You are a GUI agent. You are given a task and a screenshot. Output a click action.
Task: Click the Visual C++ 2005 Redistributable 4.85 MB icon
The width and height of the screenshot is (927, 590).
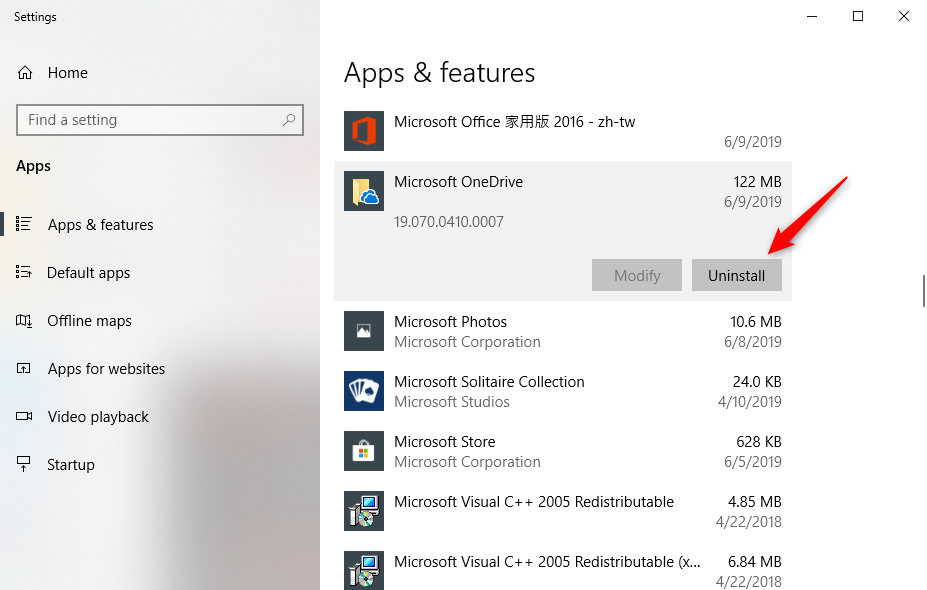(x=364, y=511)
